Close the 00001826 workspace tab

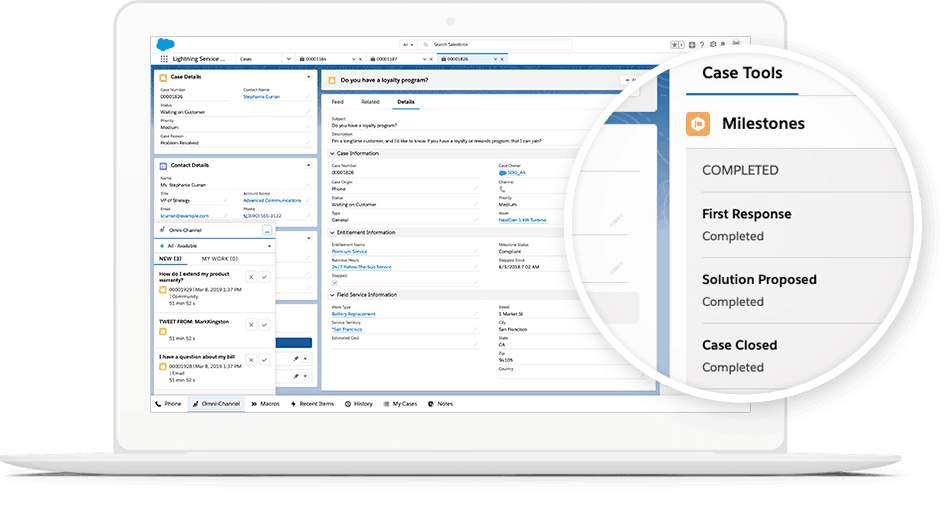502,59
